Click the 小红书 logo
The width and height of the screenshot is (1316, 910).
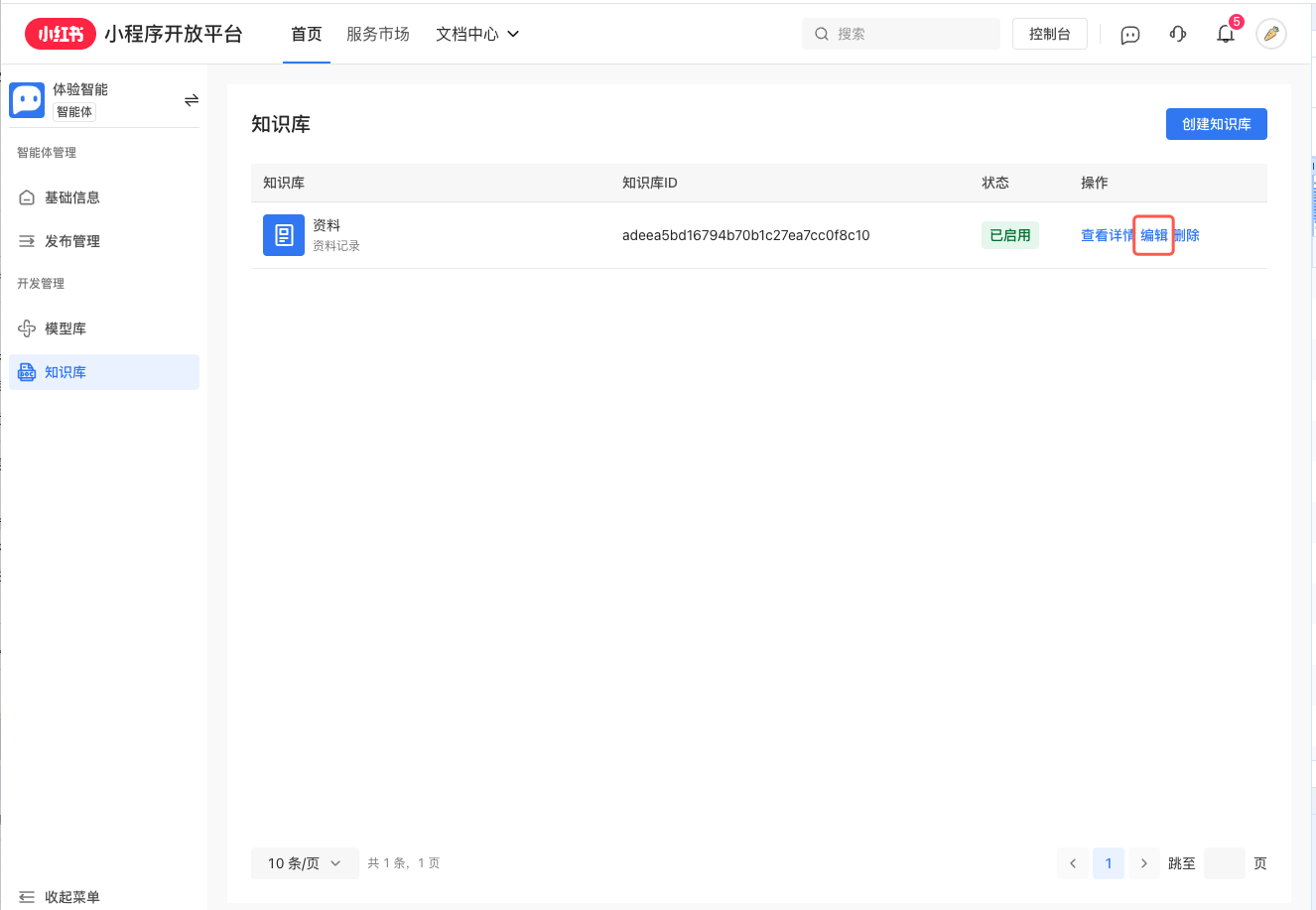(60, 32)
